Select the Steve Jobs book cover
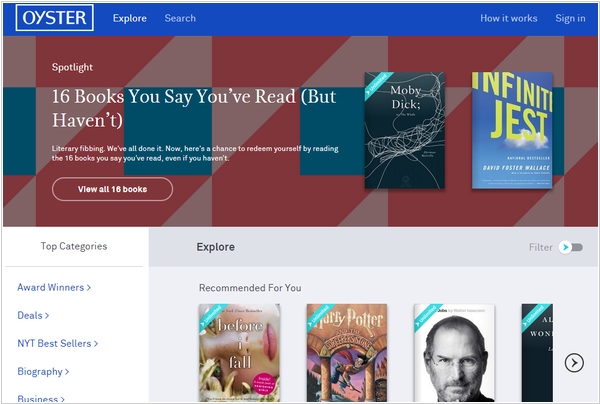The image size is (600, 404). click(454, 353)
